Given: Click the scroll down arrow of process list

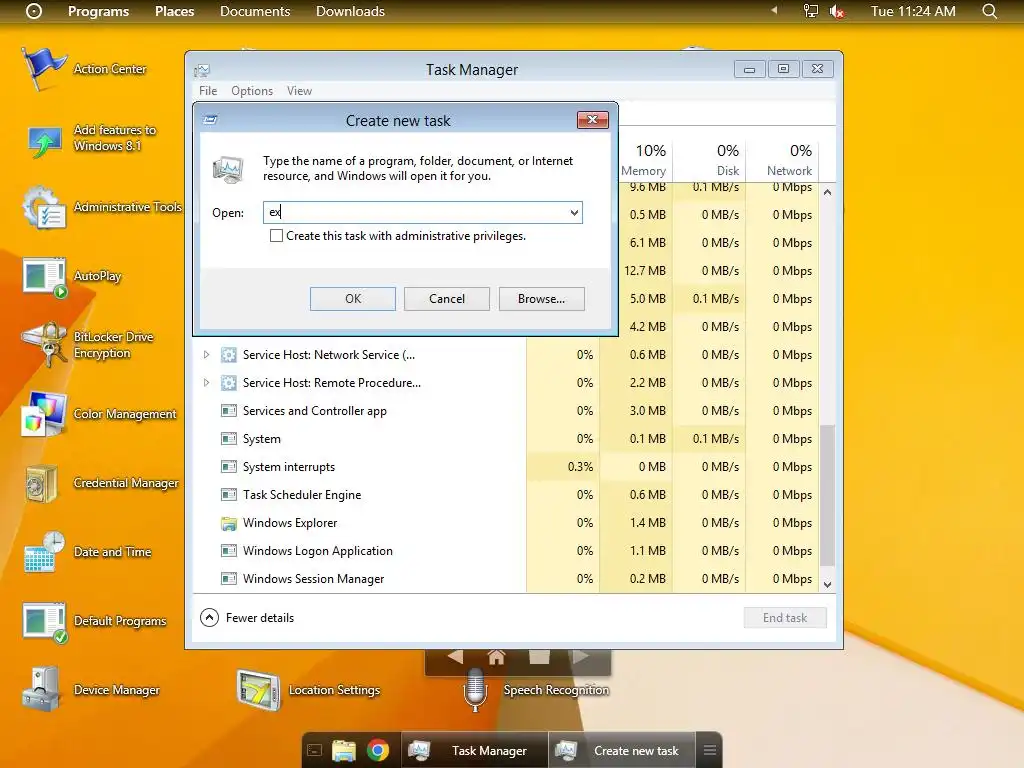Looking at the screenshot, I should [827, 584].
